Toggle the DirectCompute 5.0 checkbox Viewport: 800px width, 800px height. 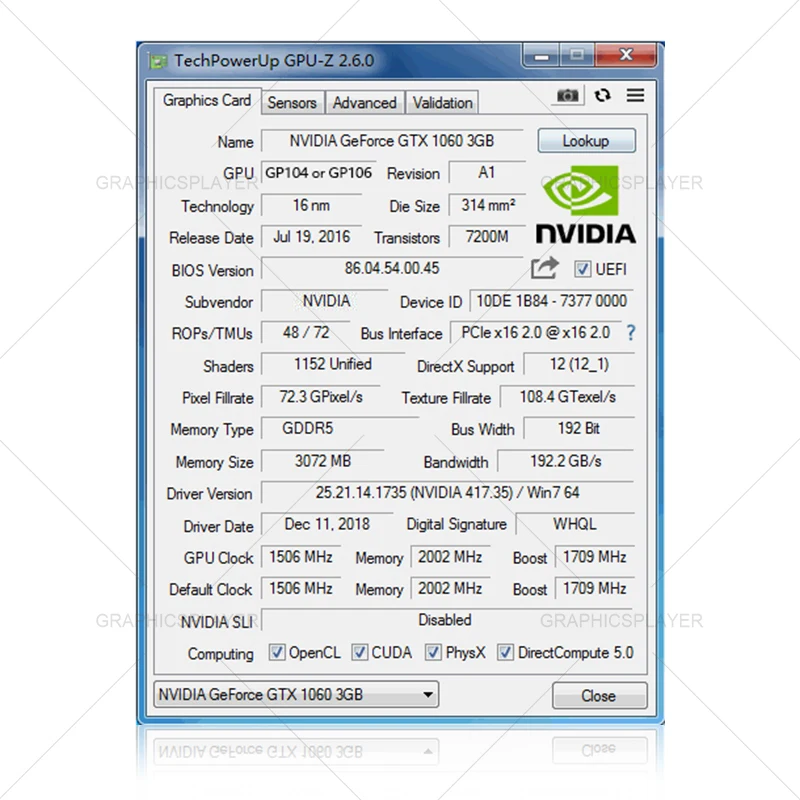click(x=505, y=652)
